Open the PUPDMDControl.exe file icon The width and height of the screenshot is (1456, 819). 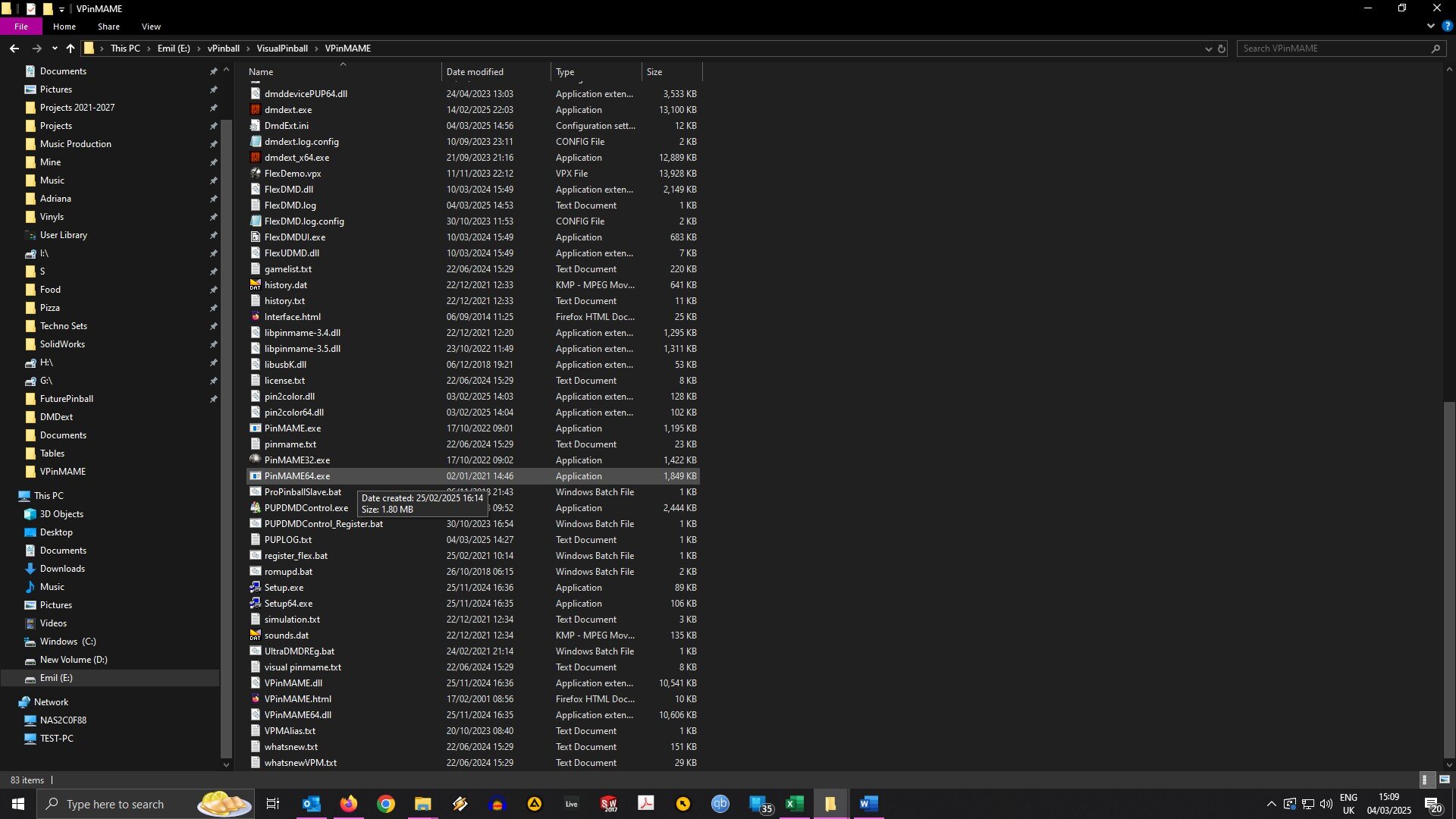(x=256, y=508)
